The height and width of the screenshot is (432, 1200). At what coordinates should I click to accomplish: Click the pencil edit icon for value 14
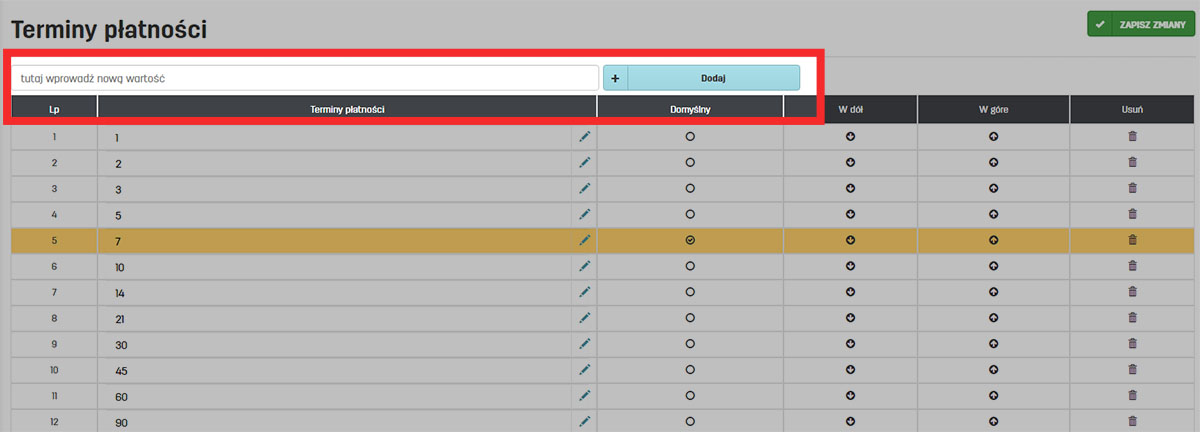click(x=584, y=292)
